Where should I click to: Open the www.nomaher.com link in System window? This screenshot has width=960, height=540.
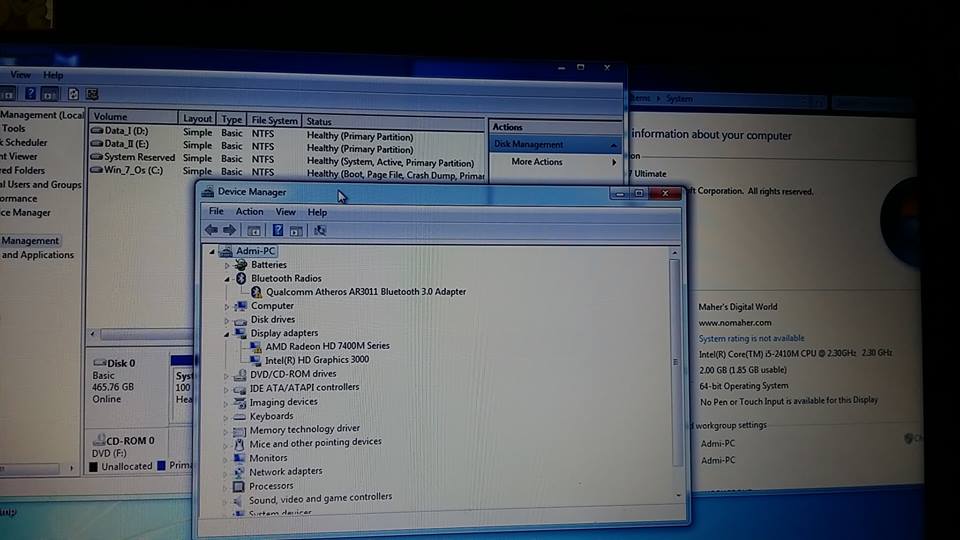[x=735, y=323]
